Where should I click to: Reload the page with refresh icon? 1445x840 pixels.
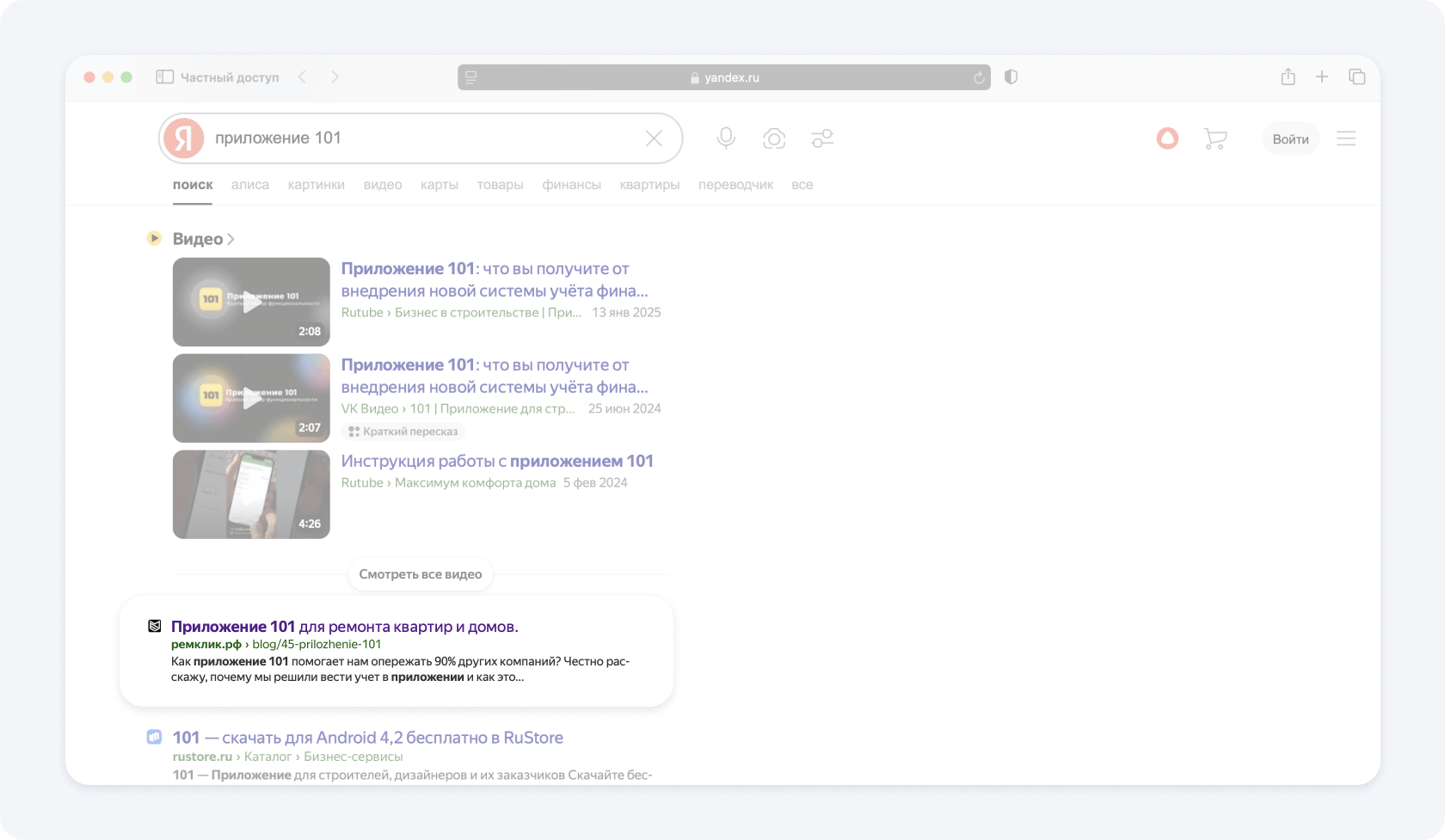pyautogui.click(x=978, y=78)
